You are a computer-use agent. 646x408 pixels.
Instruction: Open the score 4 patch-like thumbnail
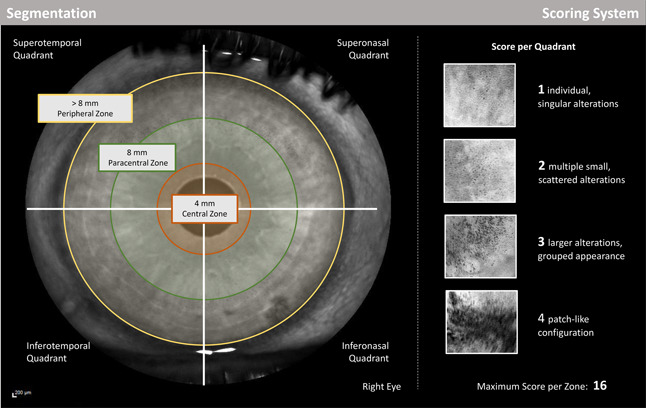tap(481, 322)
